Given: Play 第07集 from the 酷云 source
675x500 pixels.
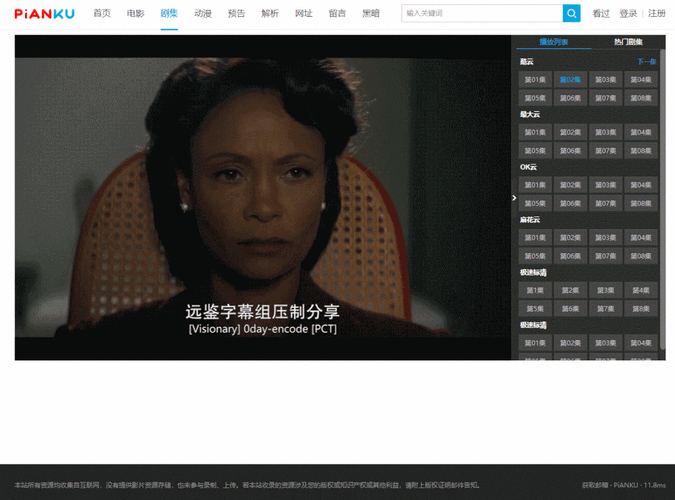Looking at the screenshot, I should coord(606,98).
